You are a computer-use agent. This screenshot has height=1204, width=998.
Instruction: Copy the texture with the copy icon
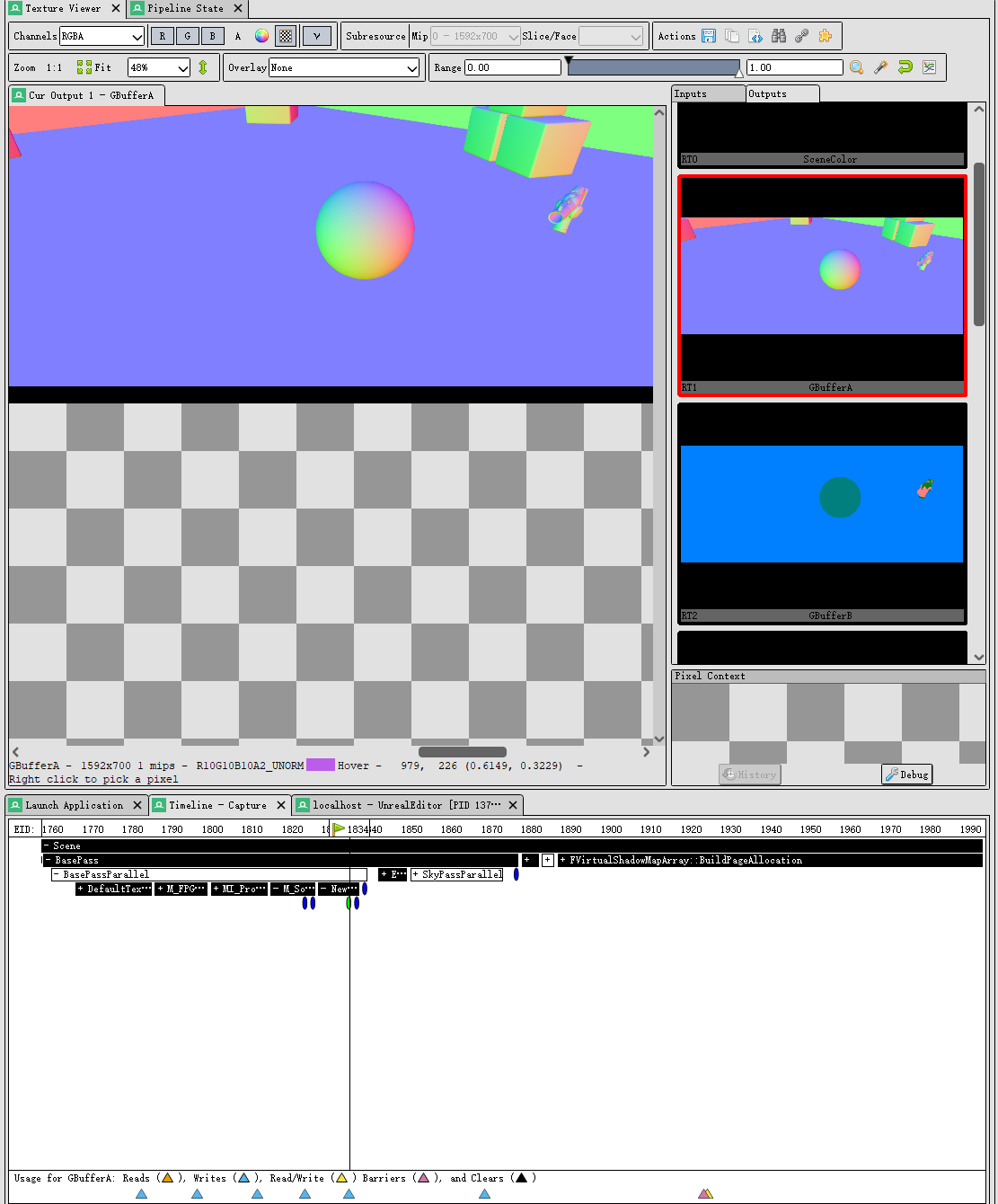point(731,36)
